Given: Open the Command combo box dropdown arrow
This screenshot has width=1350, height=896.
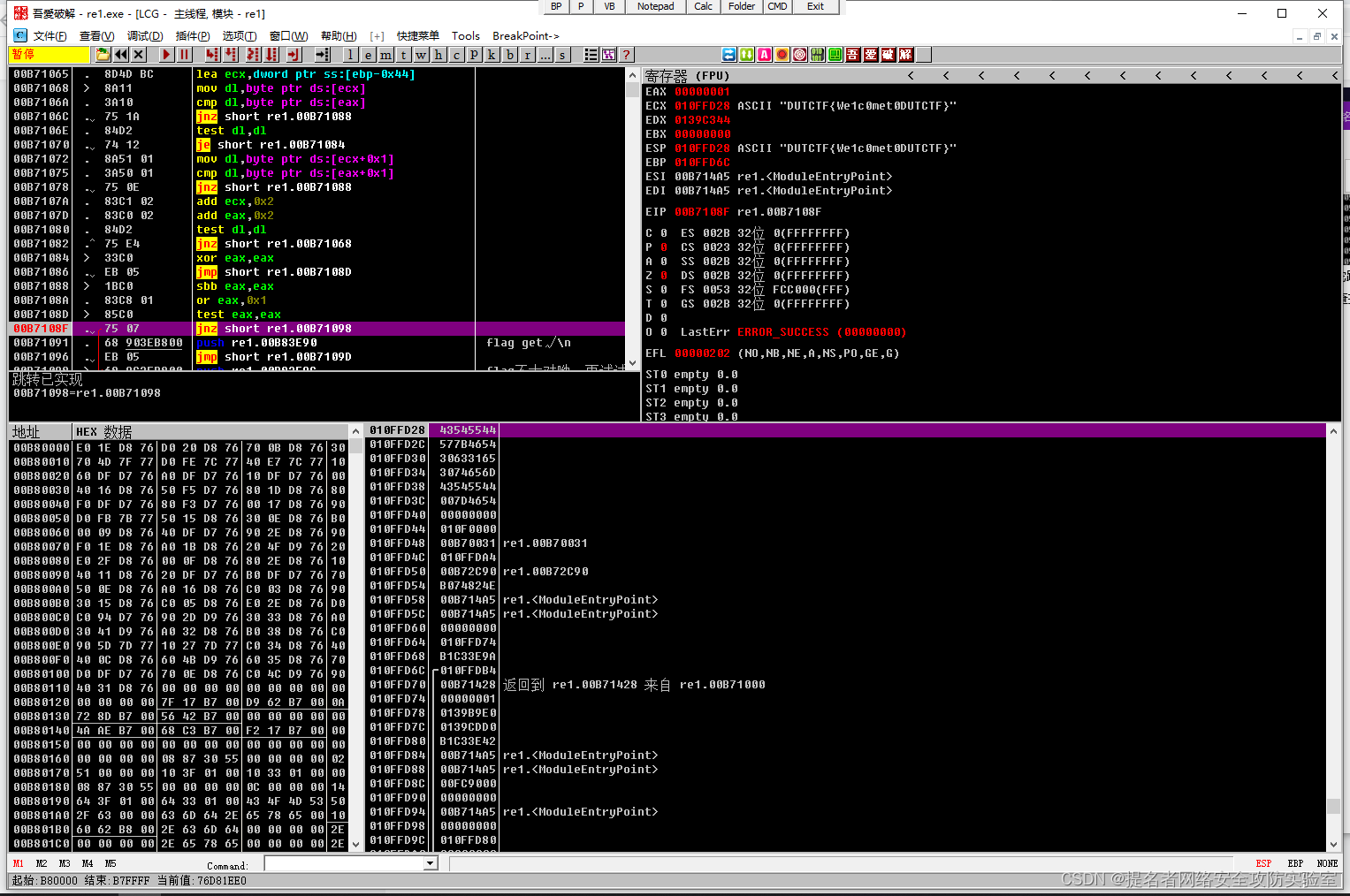Looking at the screenshot, I should click(x=431, y=863).
